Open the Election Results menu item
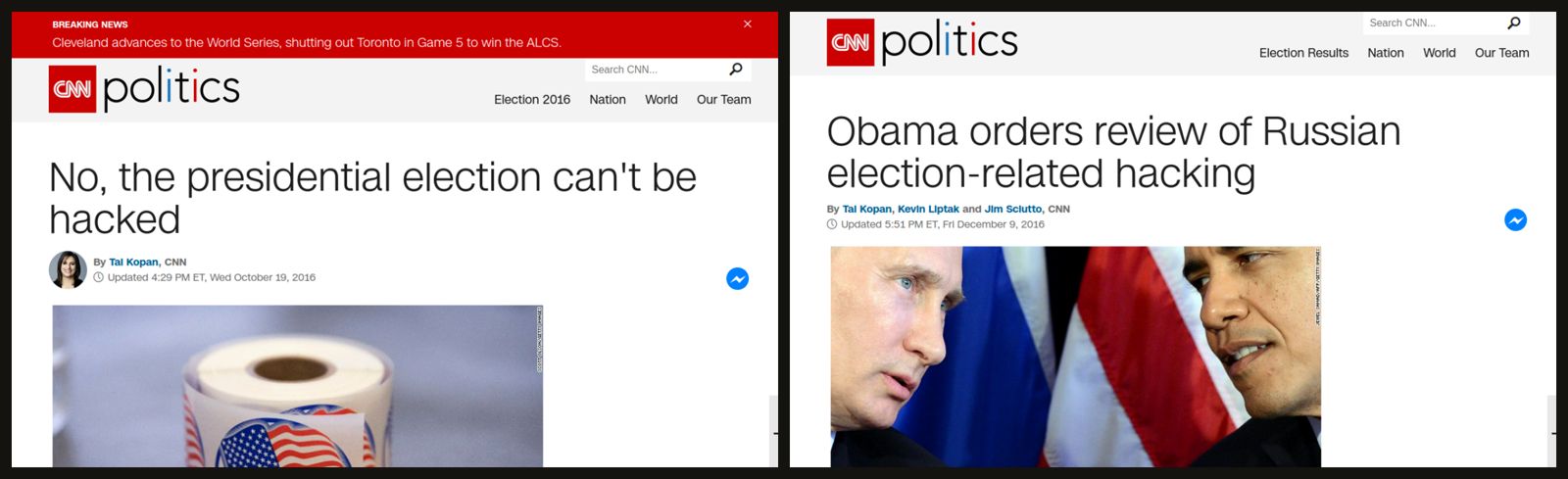 [x=1303, y=53]
